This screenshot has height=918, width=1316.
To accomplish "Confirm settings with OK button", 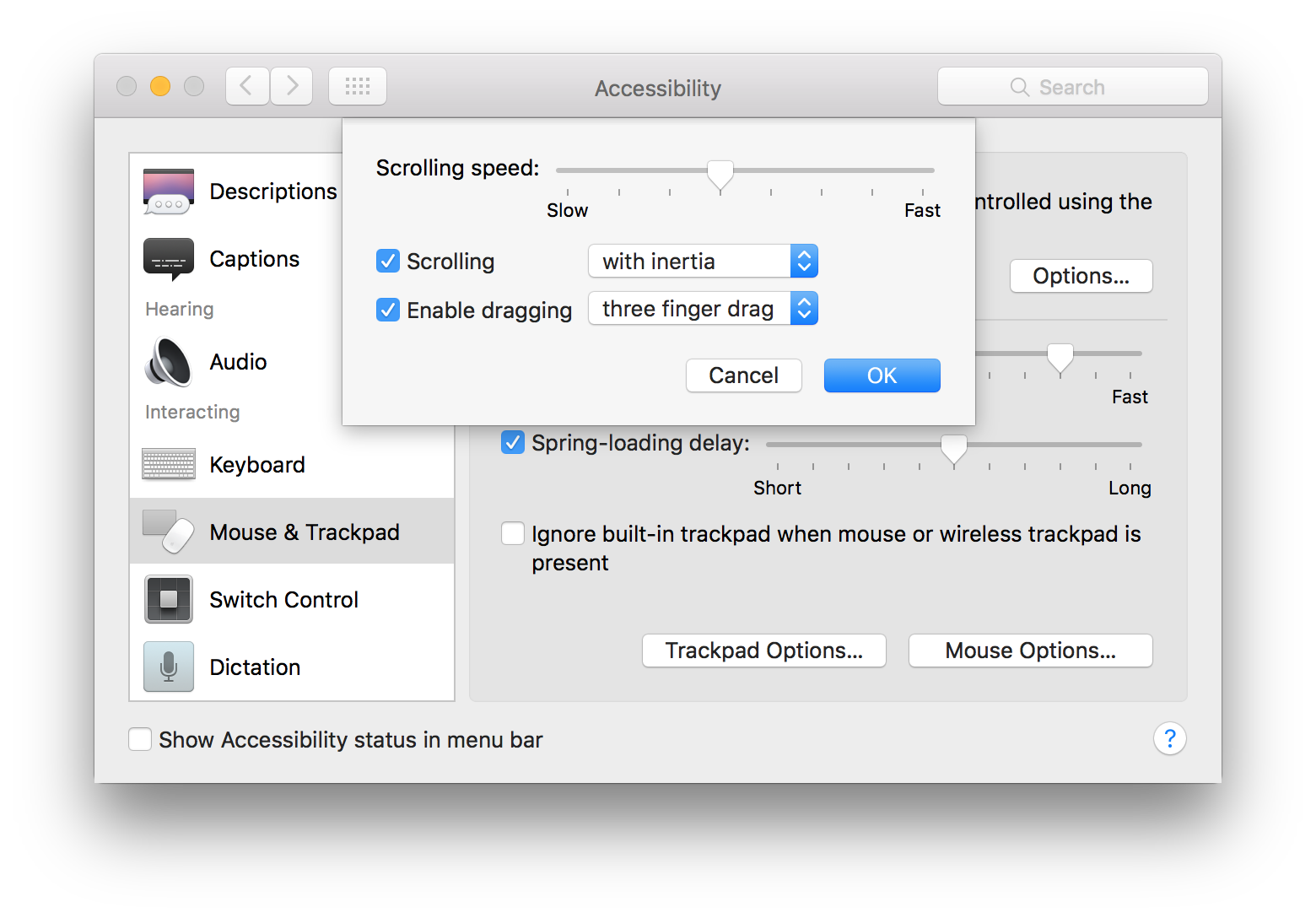I will (882, 375).
